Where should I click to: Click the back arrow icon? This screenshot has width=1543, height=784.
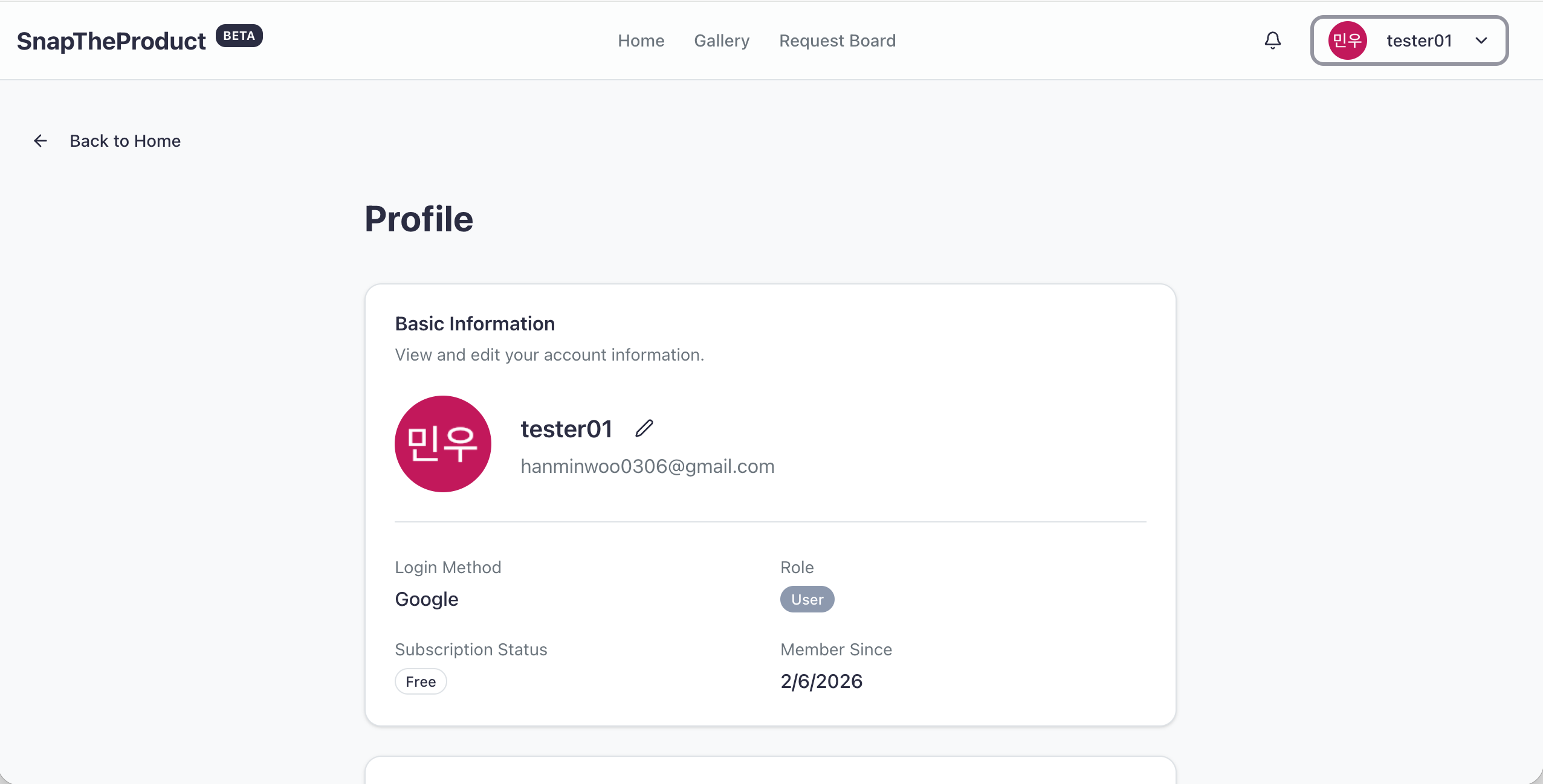(40, 141)
